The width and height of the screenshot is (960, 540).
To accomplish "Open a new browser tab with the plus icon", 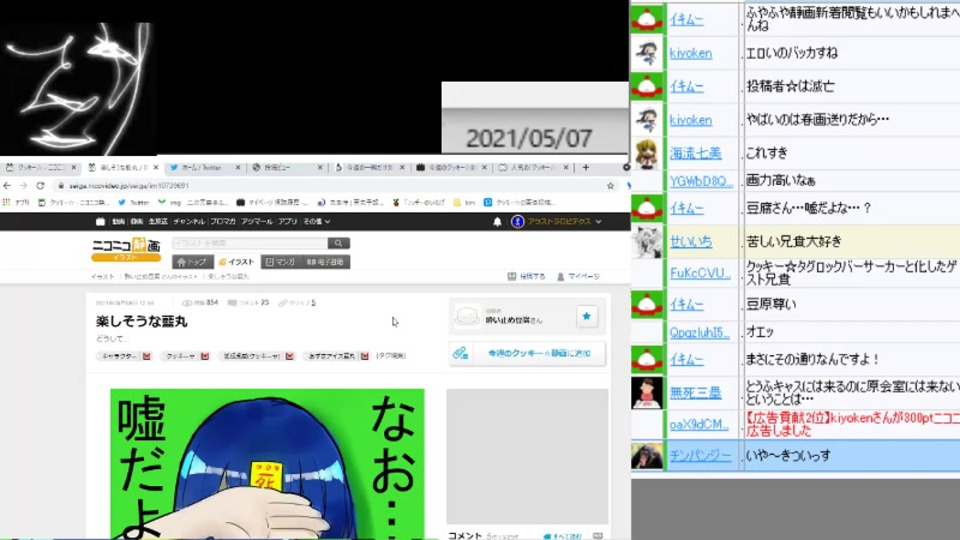I will click(586, 167).
